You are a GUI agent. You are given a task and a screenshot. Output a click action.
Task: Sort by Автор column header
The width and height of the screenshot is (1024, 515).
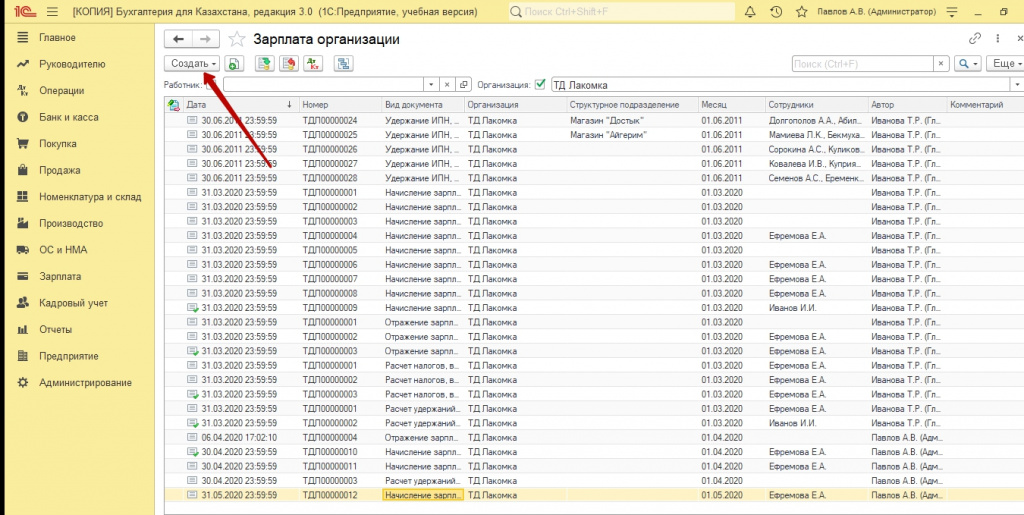(906, 104)
